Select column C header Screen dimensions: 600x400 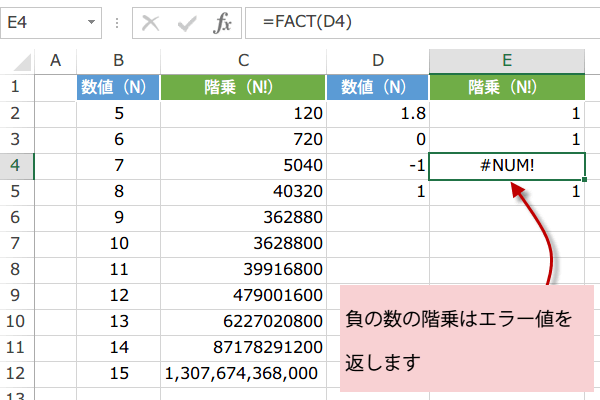pyautogui.click(x=243, y=60)
